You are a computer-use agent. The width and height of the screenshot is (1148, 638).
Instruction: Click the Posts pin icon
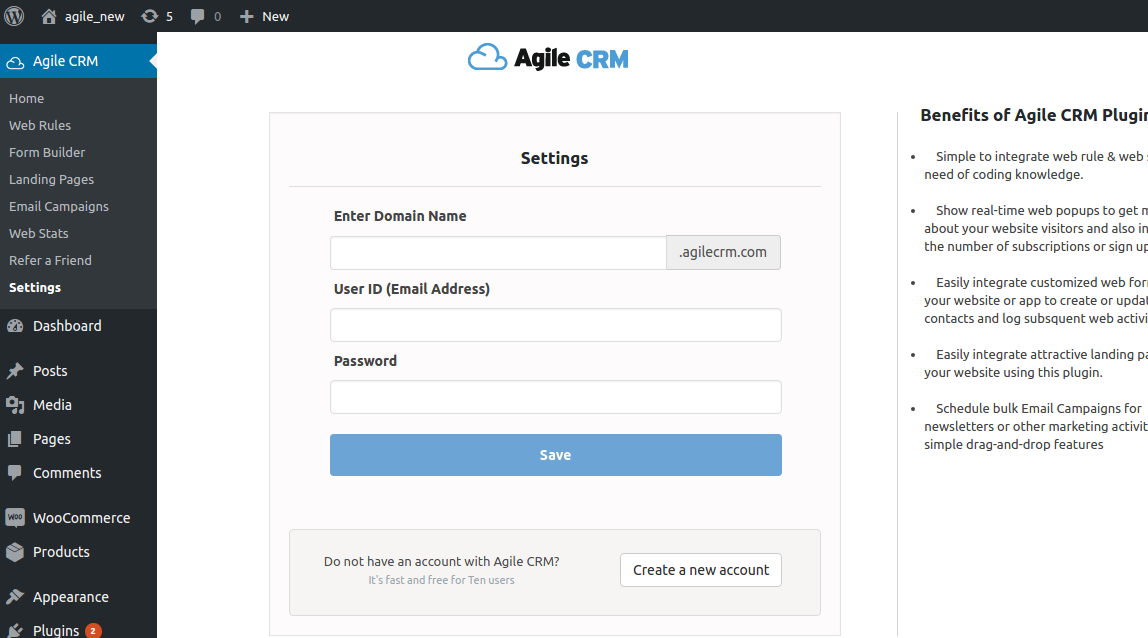click(15, 371)
